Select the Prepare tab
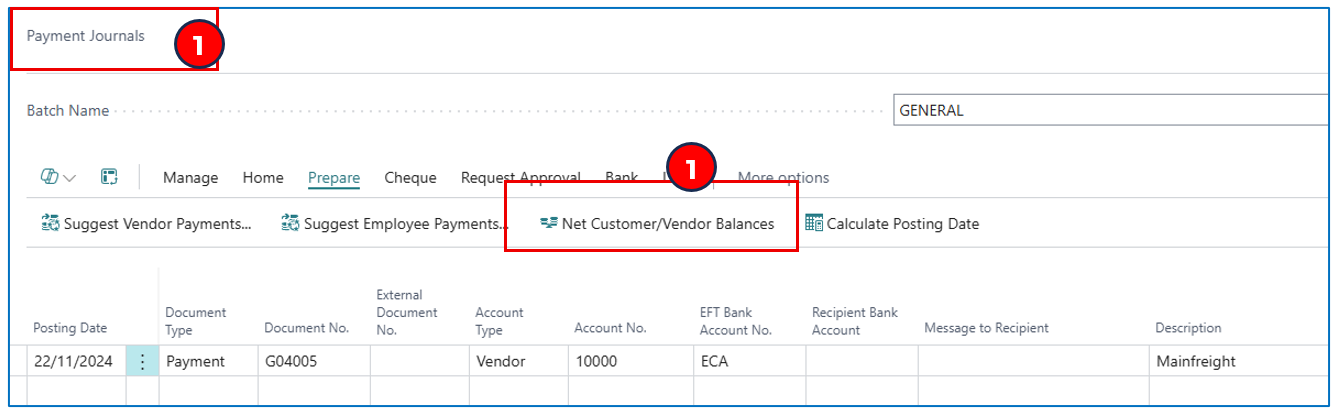This screenshot has width=1338, height=413. coord(334,178)
